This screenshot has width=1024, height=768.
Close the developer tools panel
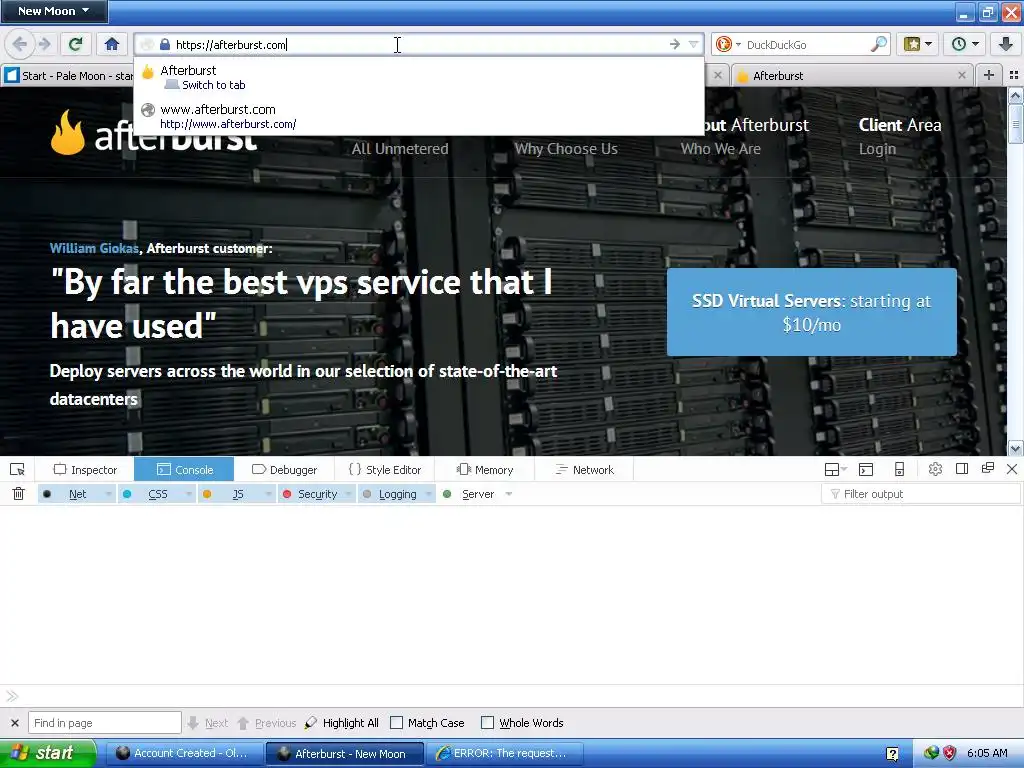(x=1012, y=468)
